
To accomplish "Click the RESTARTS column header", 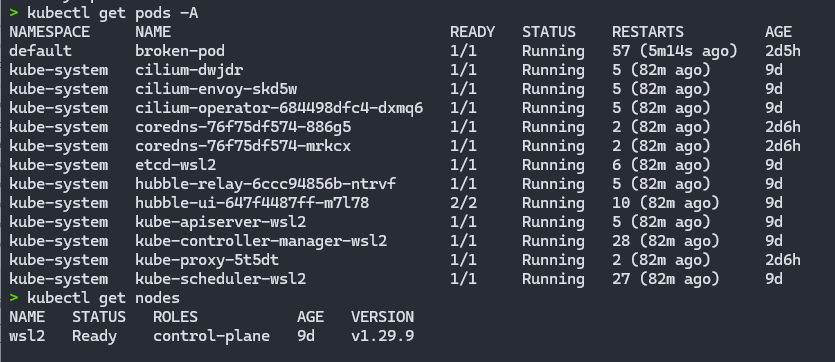I will [648, 32].
